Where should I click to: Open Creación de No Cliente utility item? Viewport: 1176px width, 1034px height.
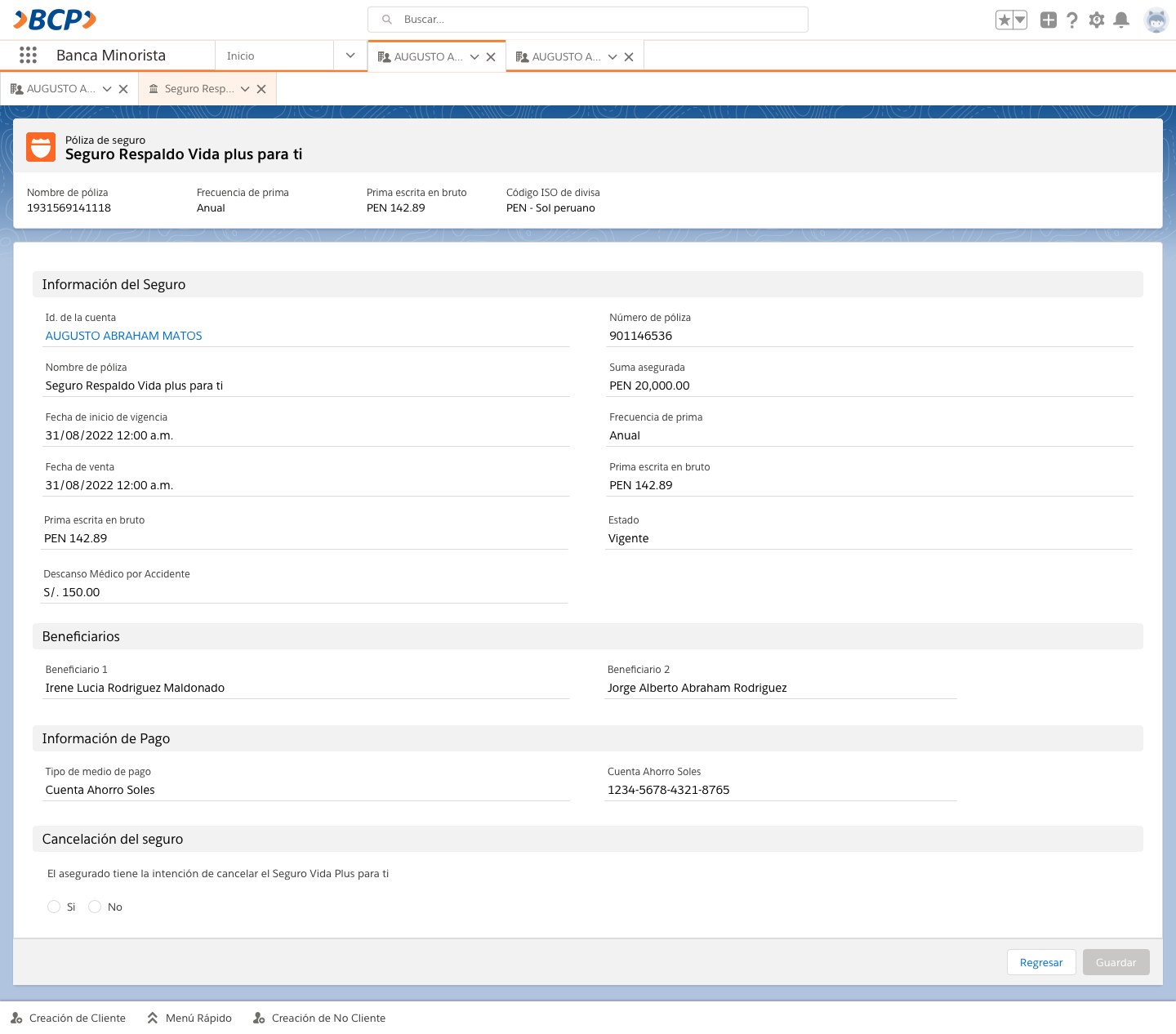point(319,1018)
